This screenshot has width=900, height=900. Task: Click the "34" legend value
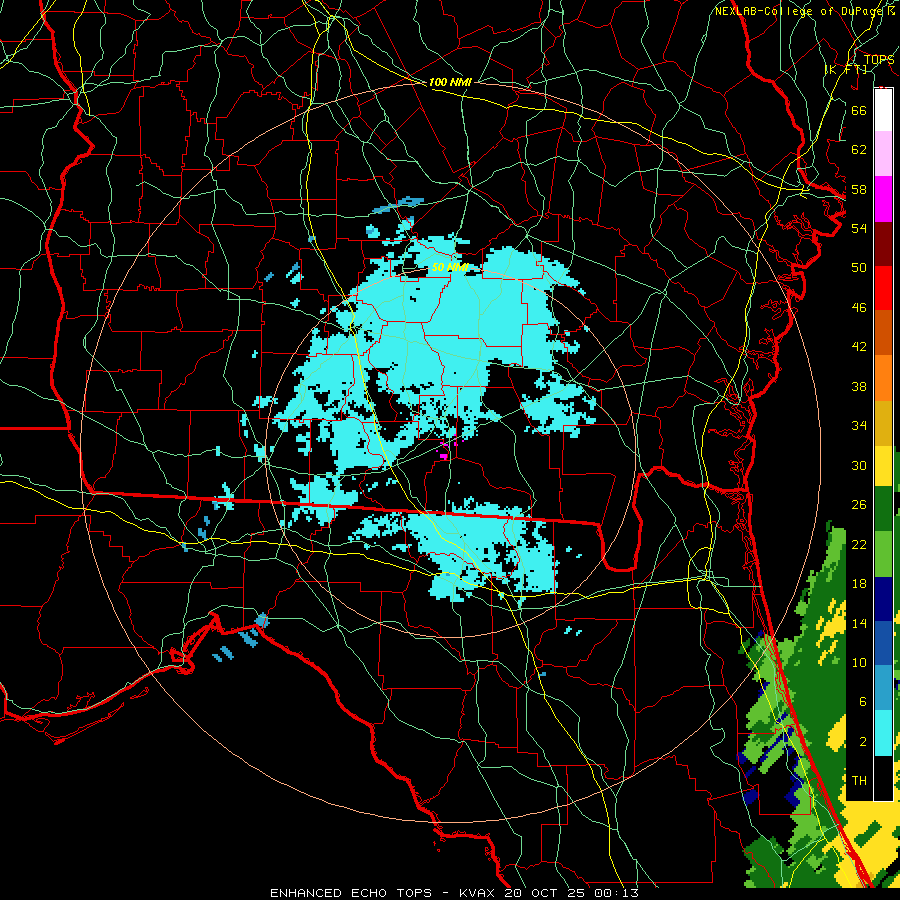(x=859, y=426)
